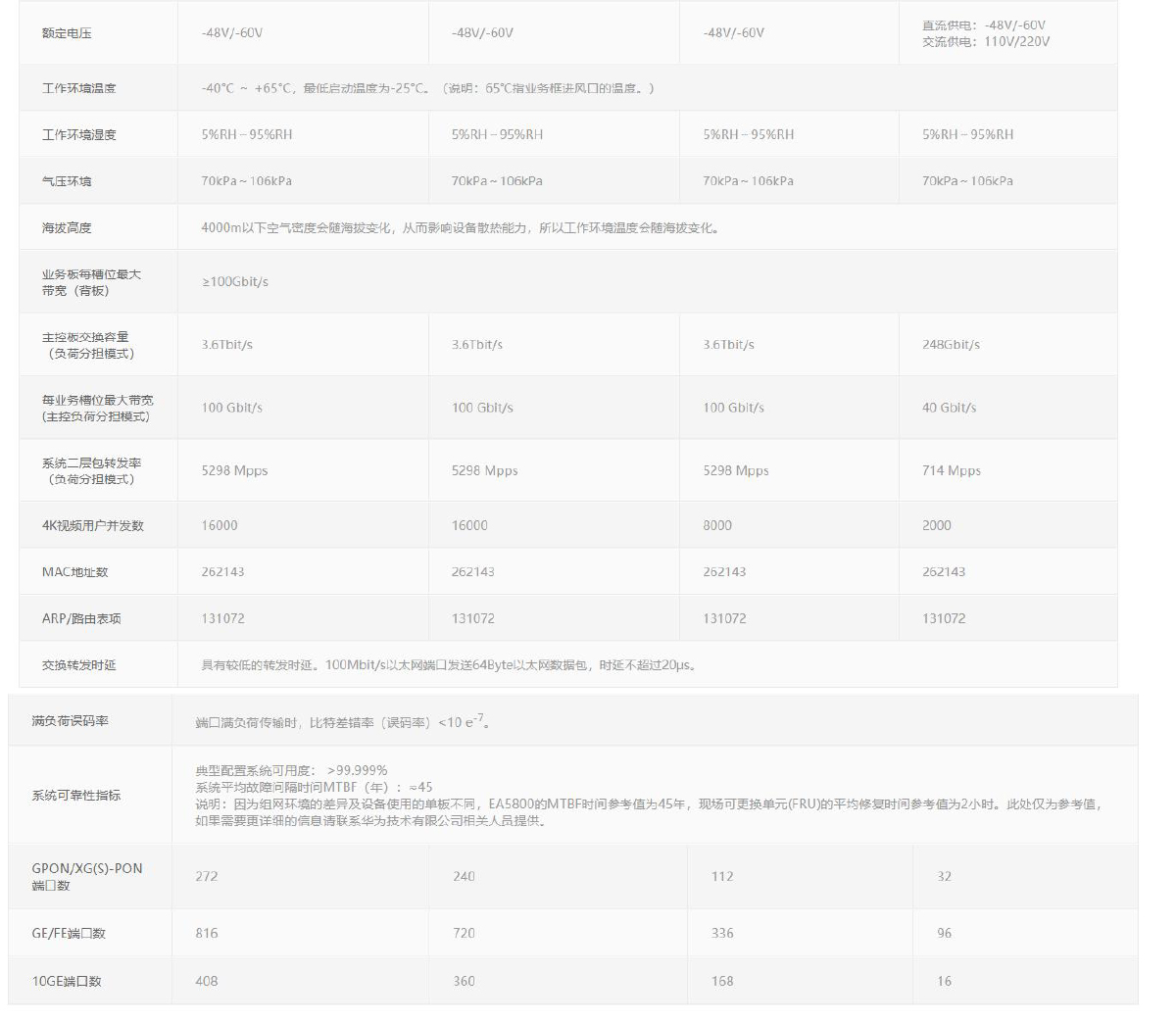Click the ≥100Gbit/s backplane bandwidth value

click(x=235, y=282)
